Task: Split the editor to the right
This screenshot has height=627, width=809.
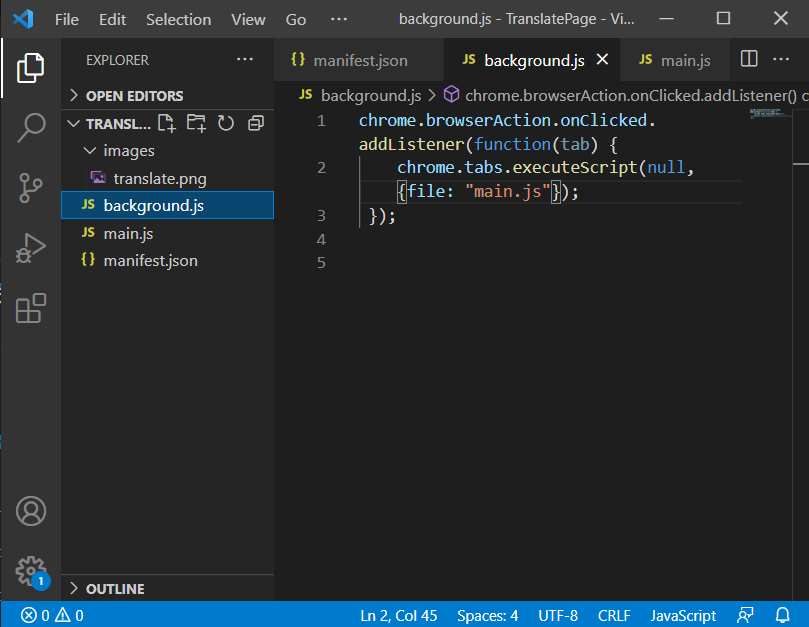Action: point(749,60)
